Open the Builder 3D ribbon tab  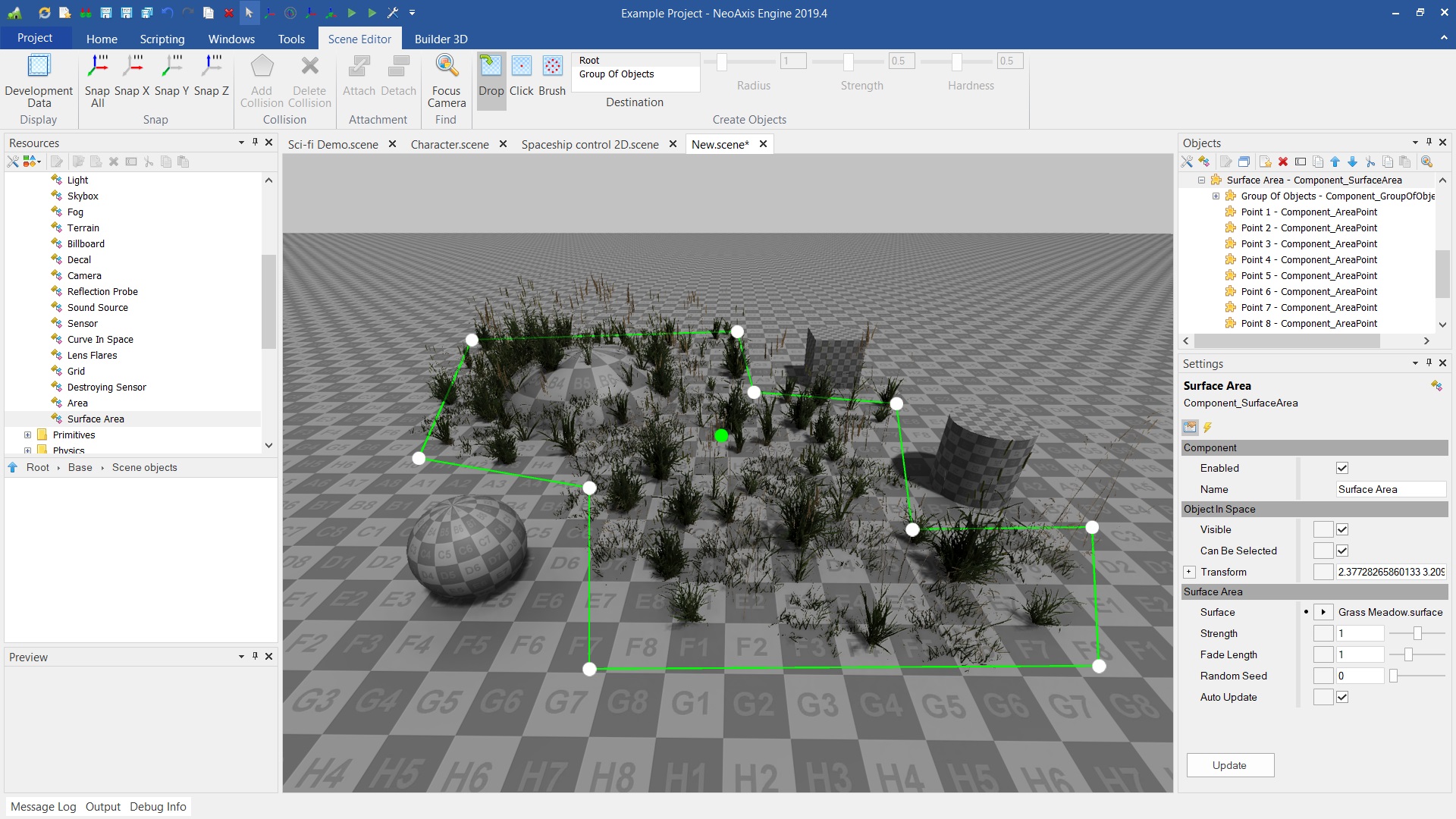point(441,39)
